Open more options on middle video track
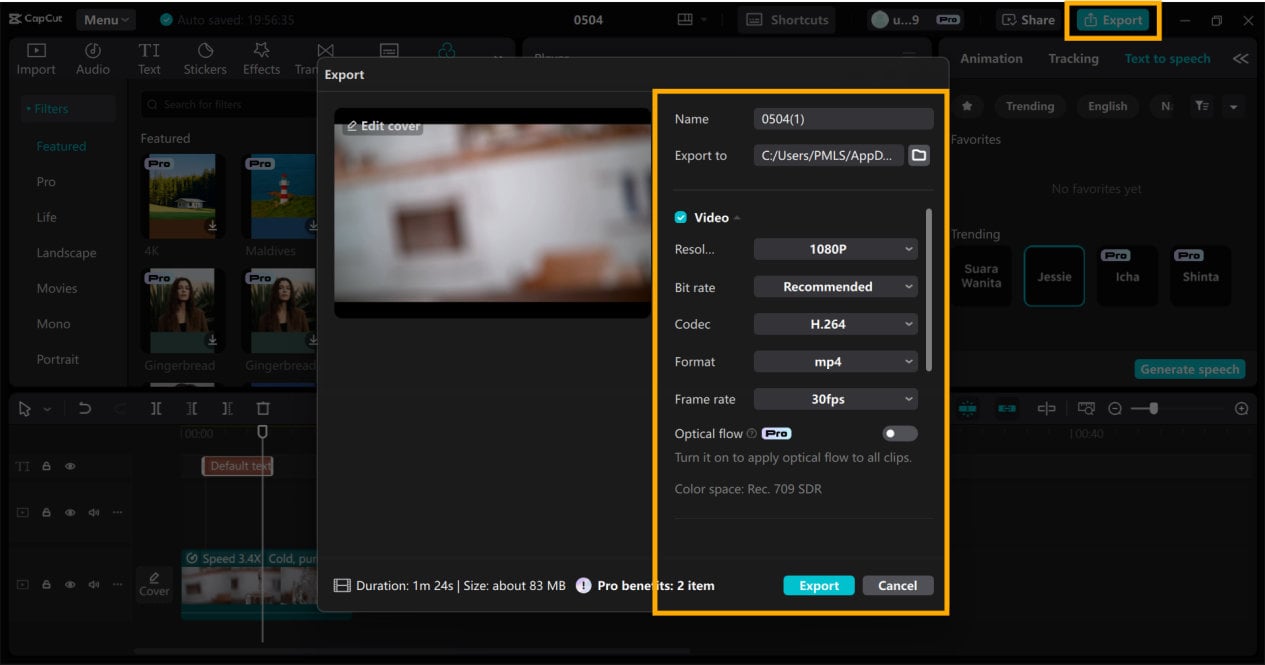Image resolution: width=1265 pixels, height=665 pixels. tap(117, 512)
